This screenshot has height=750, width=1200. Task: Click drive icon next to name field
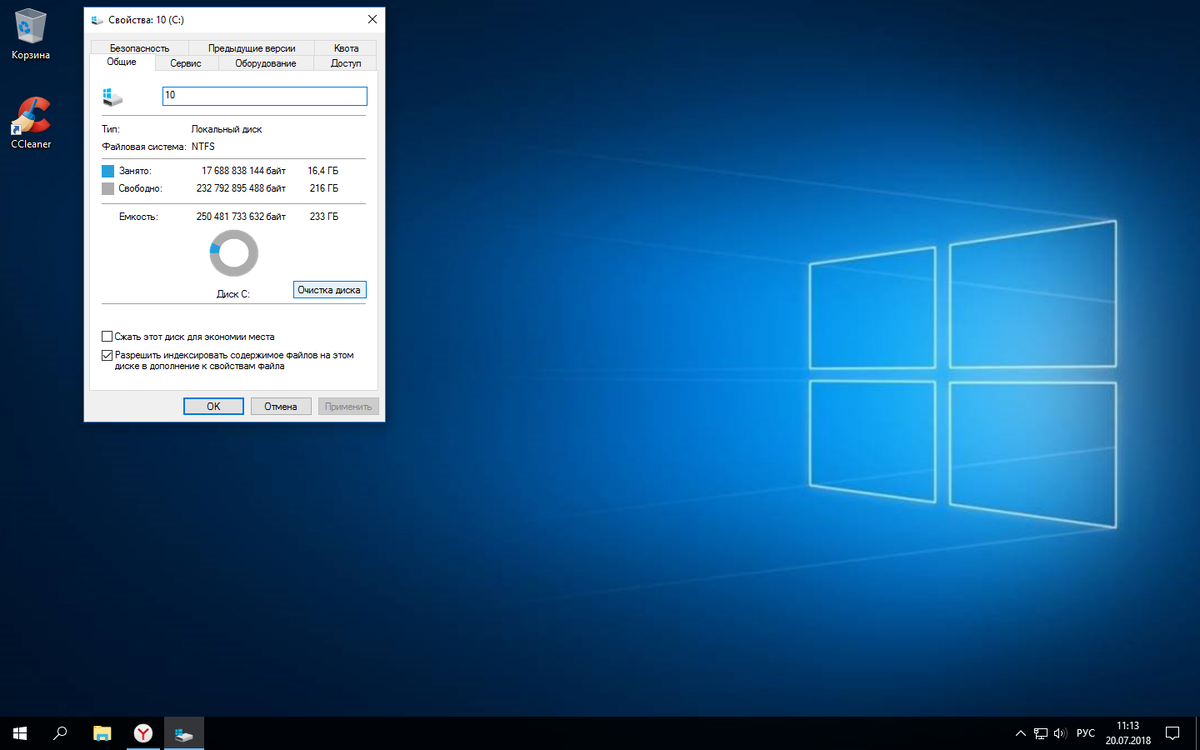pos(113,96)
